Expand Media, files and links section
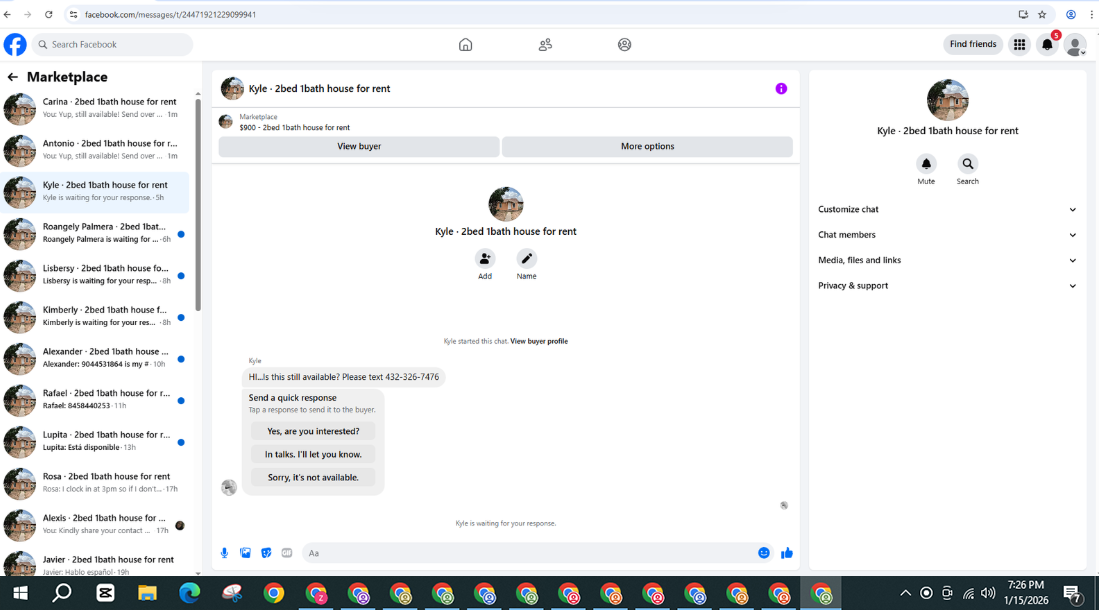The image size is (1099, 610). tap(947, 260)
